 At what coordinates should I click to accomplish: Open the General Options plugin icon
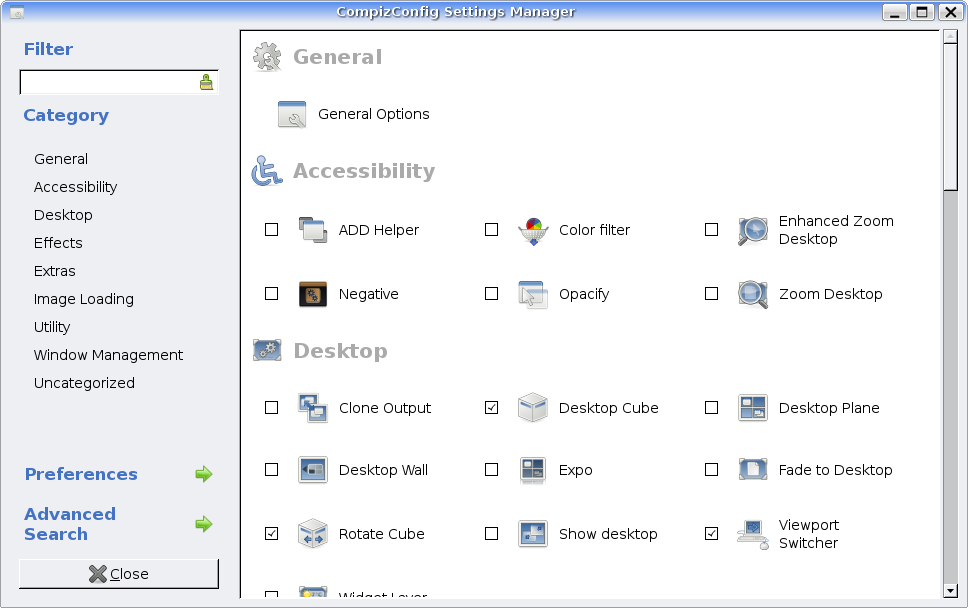coord(292,115)
